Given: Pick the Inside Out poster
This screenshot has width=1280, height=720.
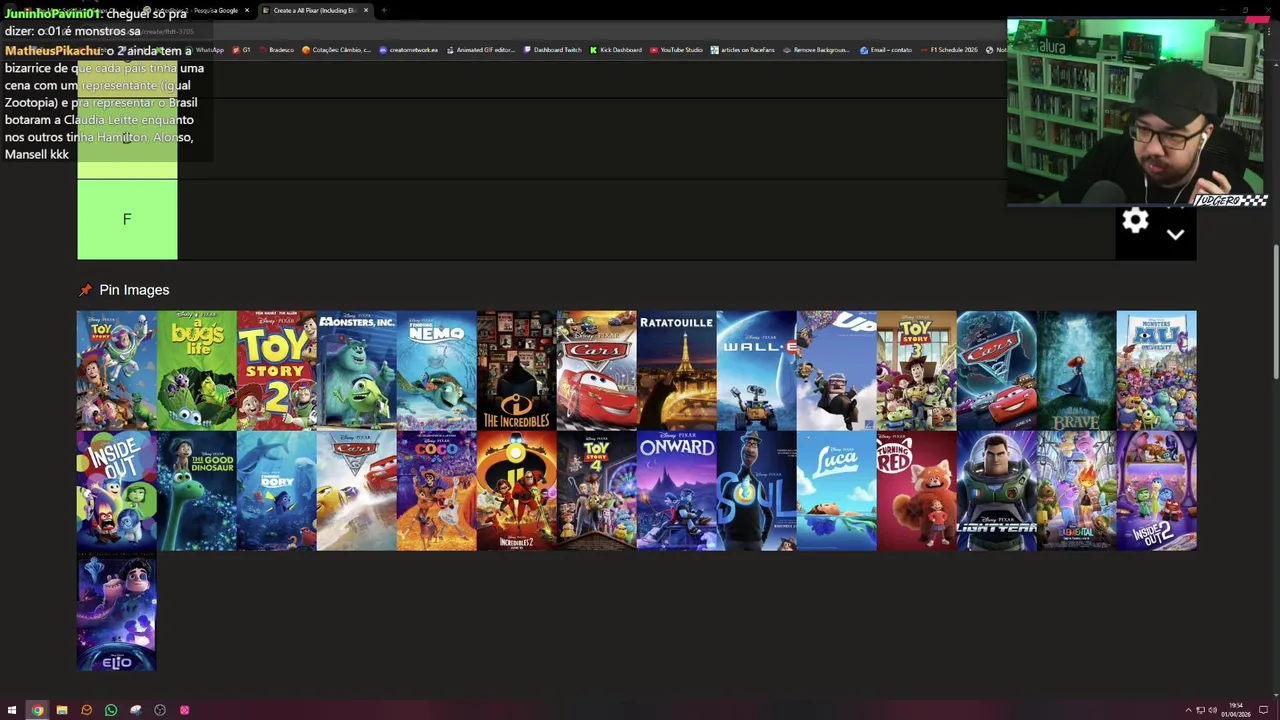Looking at the screenshot, I should 117,491.
